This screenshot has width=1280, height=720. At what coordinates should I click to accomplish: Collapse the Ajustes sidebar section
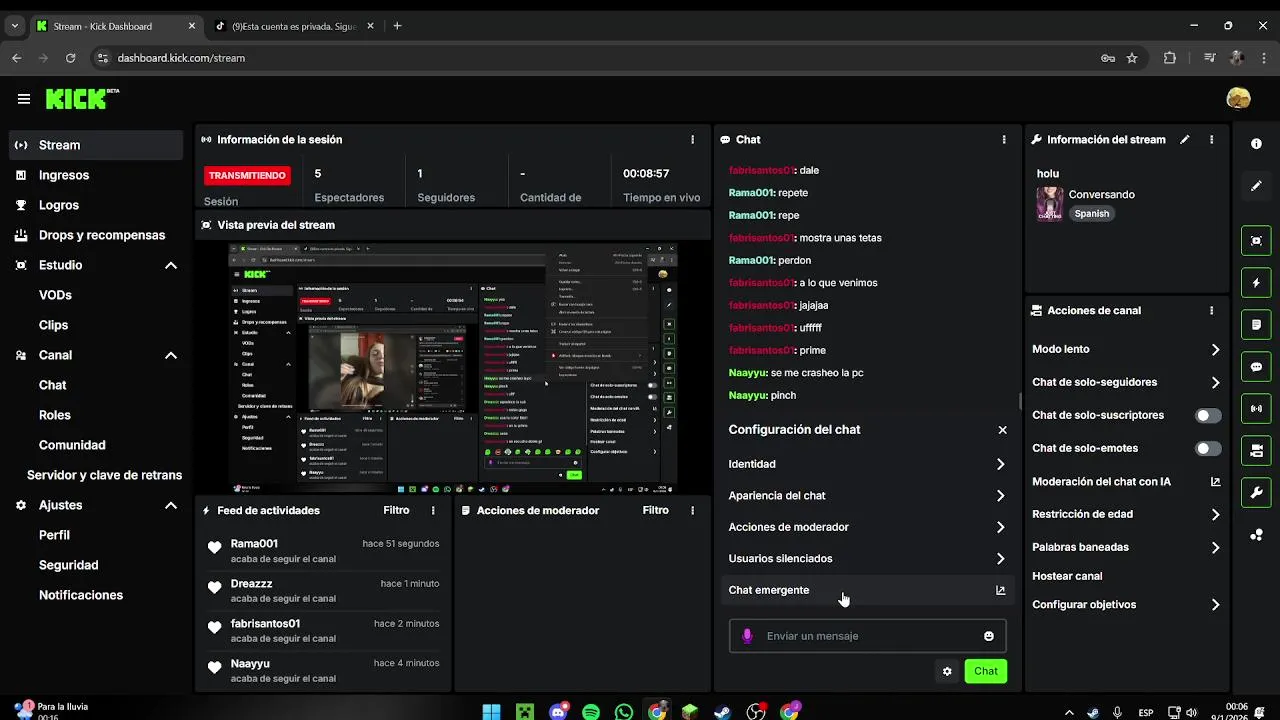[171, 505]
